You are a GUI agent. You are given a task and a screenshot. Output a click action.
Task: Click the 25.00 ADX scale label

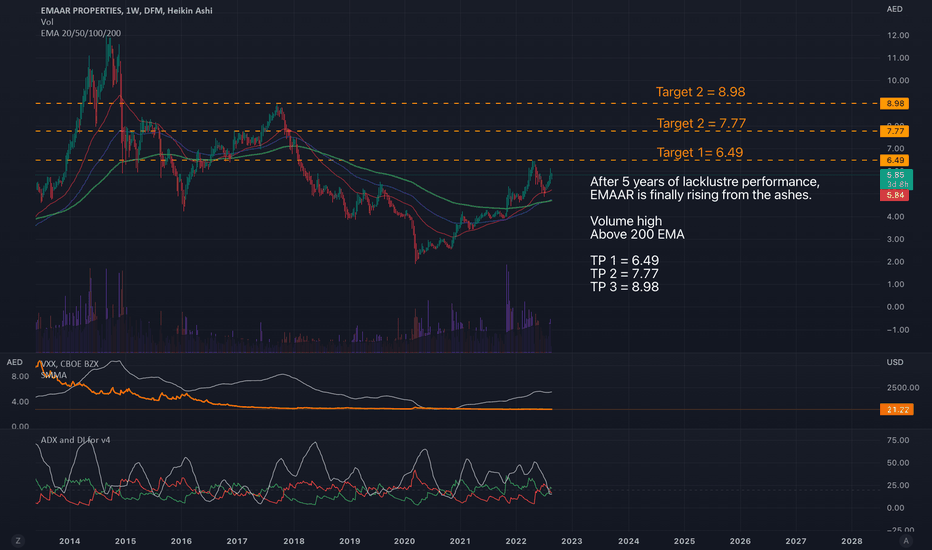[x=898, y=485]
